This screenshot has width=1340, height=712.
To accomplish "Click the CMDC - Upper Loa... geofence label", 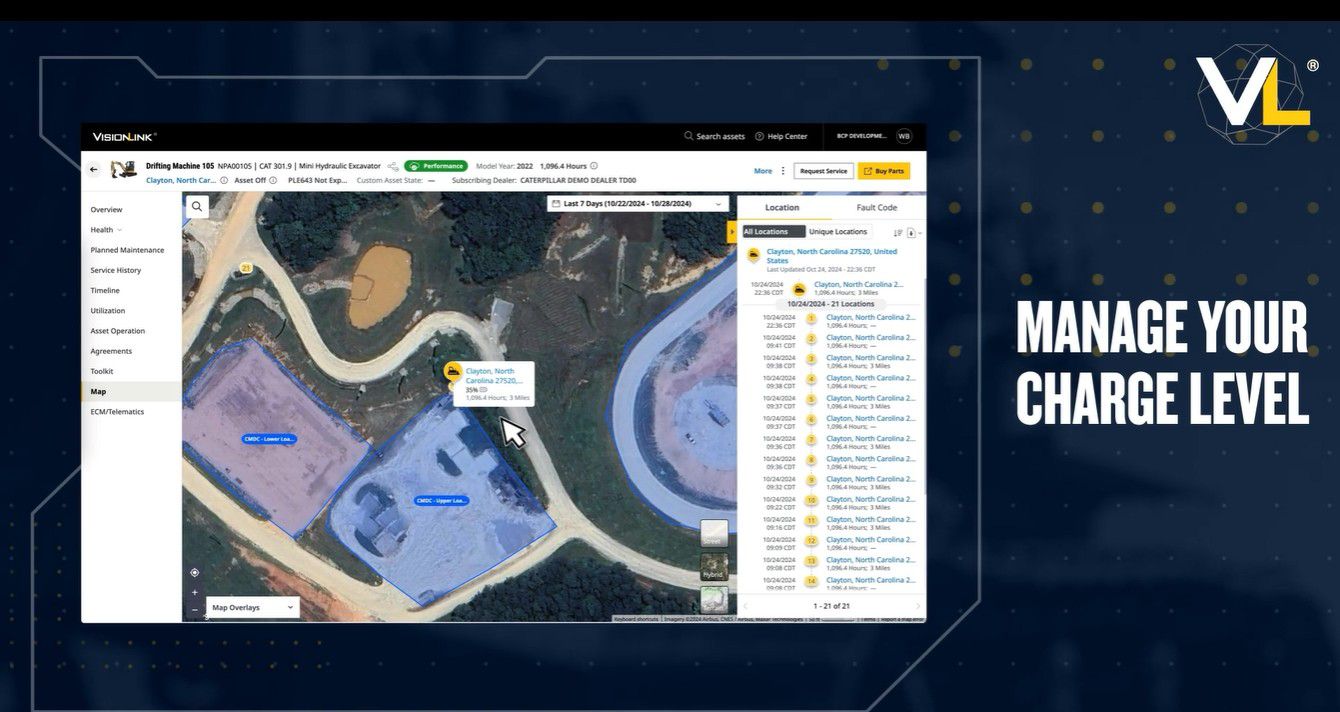I will tap(442, 500).
